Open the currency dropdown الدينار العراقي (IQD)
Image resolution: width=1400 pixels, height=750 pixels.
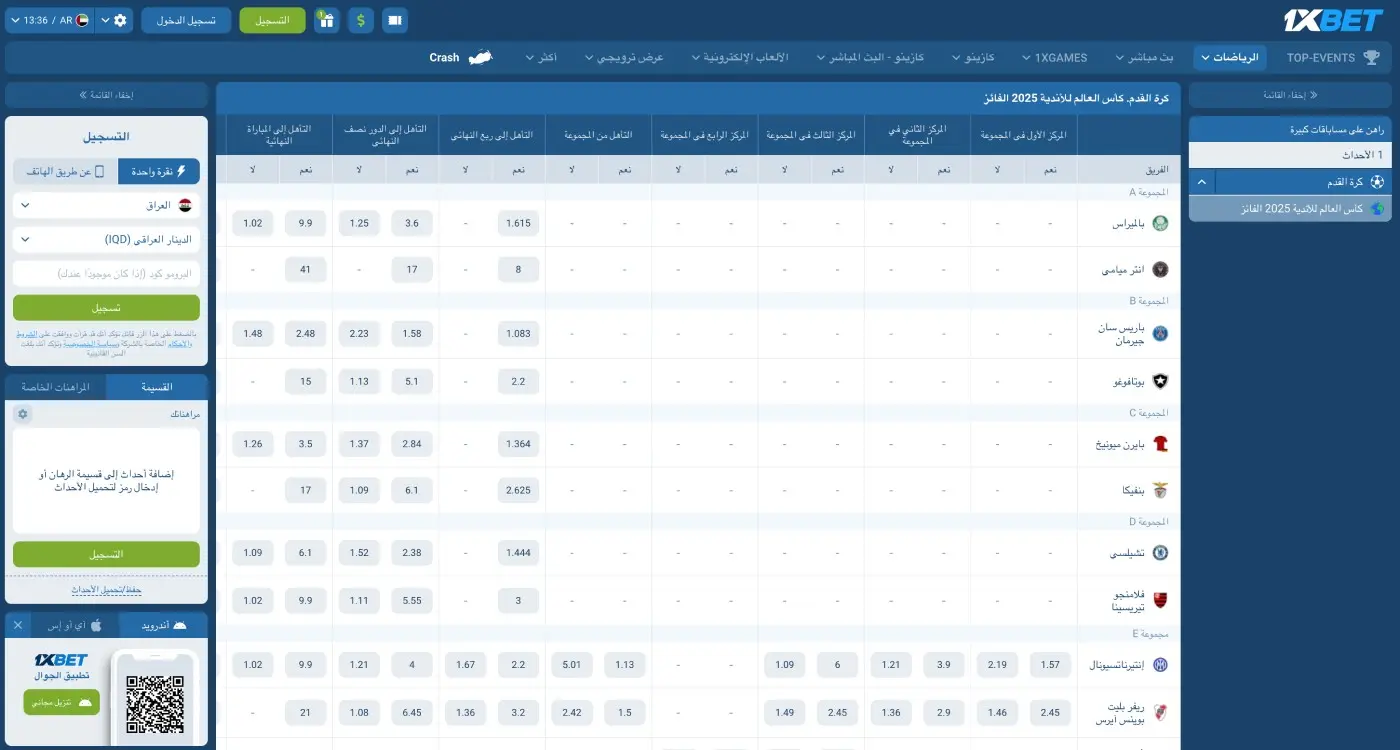(106, 239)
